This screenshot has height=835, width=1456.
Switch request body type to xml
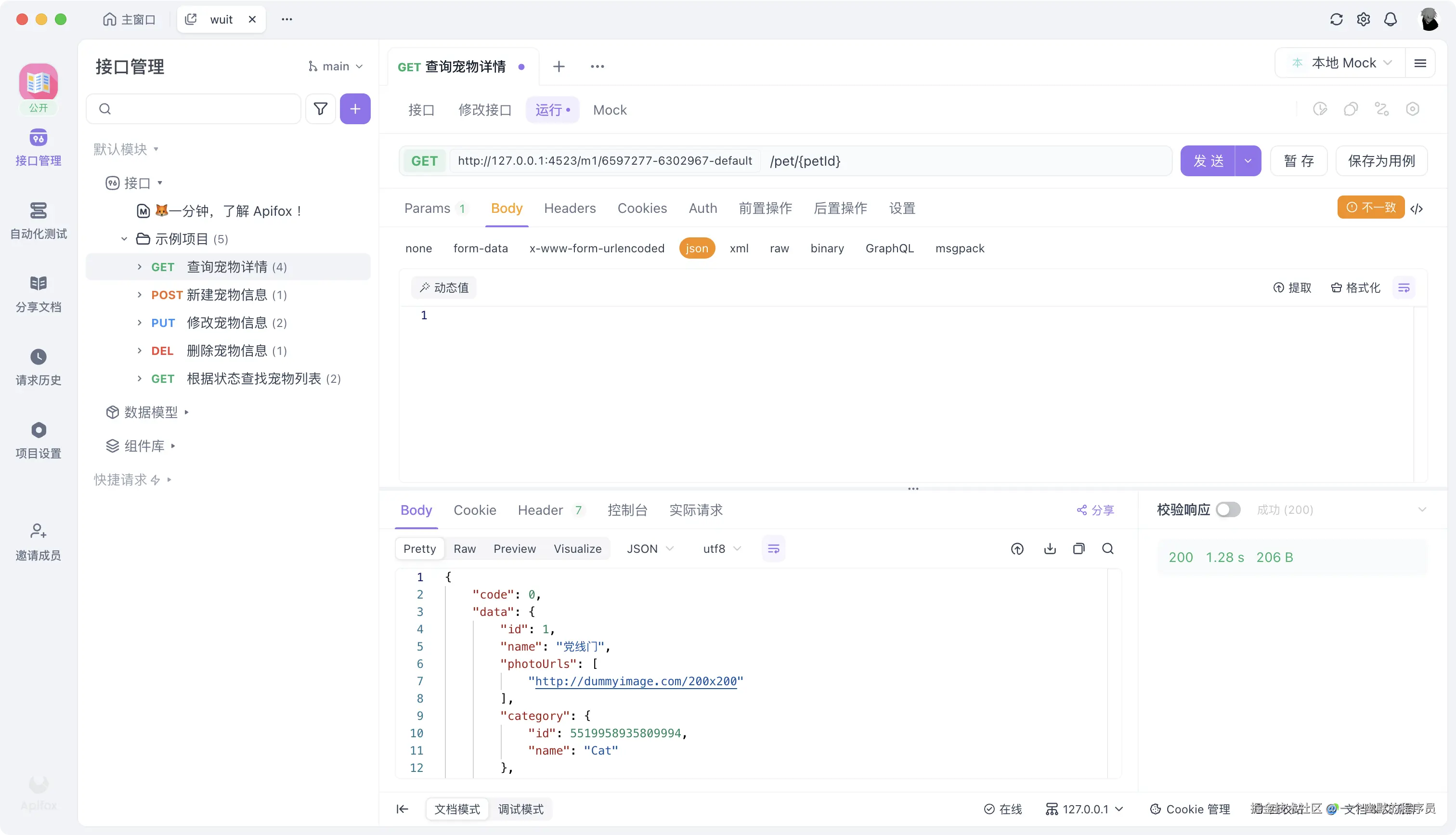(740, 248)
